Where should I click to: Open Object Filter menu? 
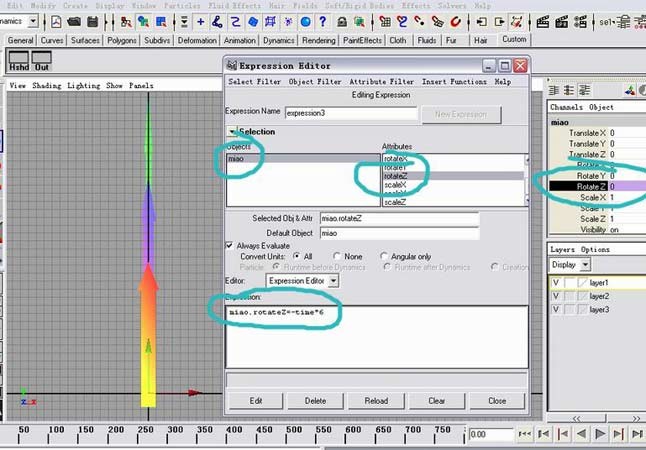click(315, 82)
